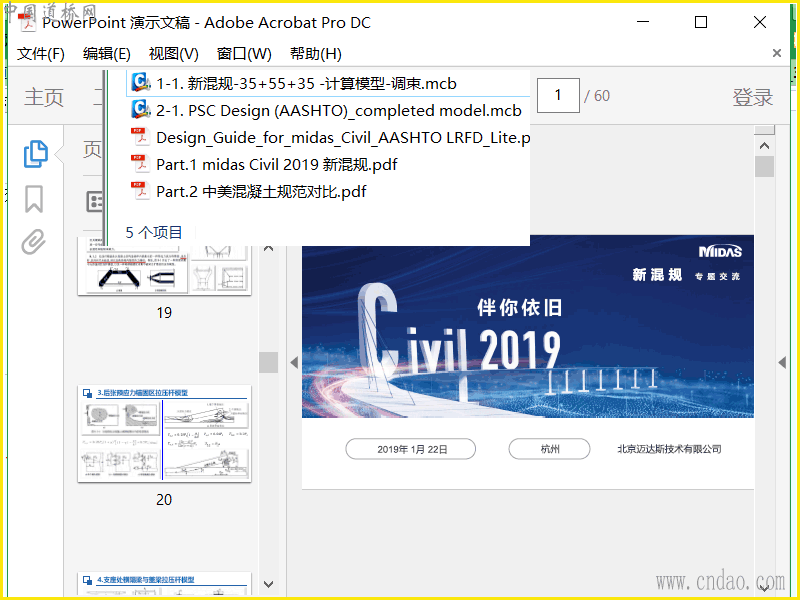Open file 1-1. 新混规-35+55+35 mcb
This screenshot has width=800, height=600.
click(x=306, y=83)
